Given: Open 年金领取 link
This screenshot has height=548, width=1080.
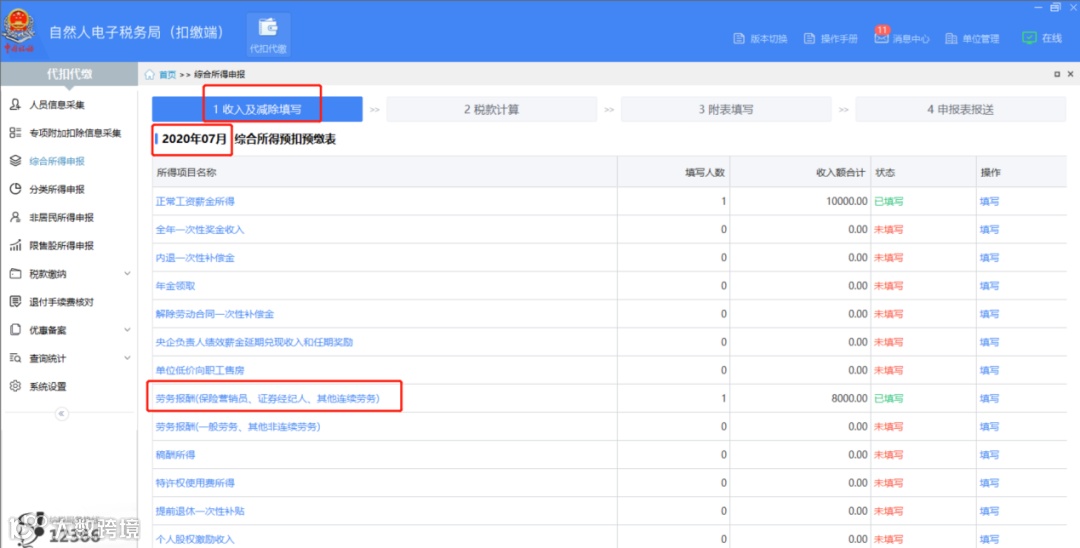Looking at the screenshot, I should tap(176, 286).
